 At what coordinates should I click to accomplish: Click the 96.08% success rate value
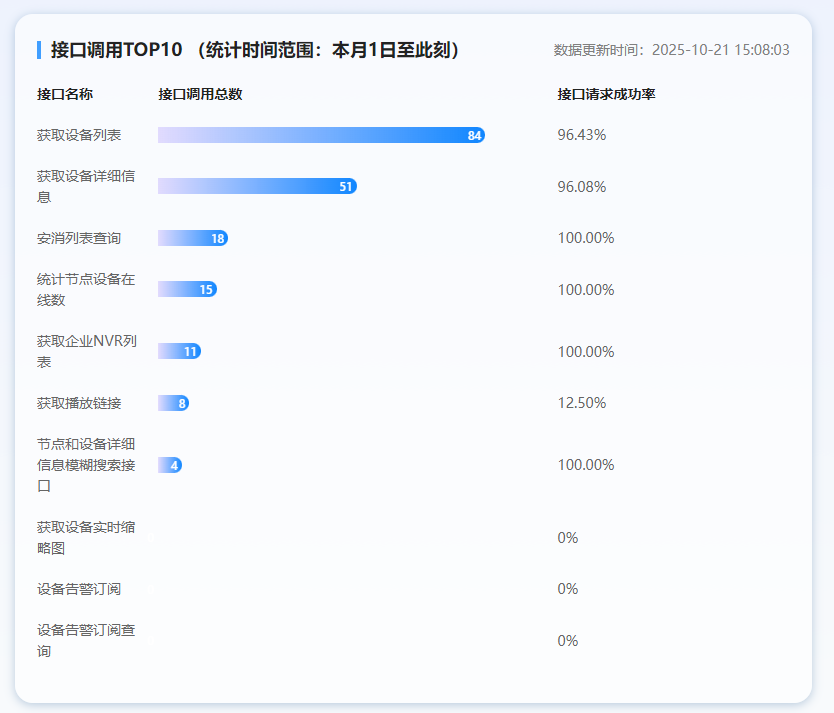(582, 187)
